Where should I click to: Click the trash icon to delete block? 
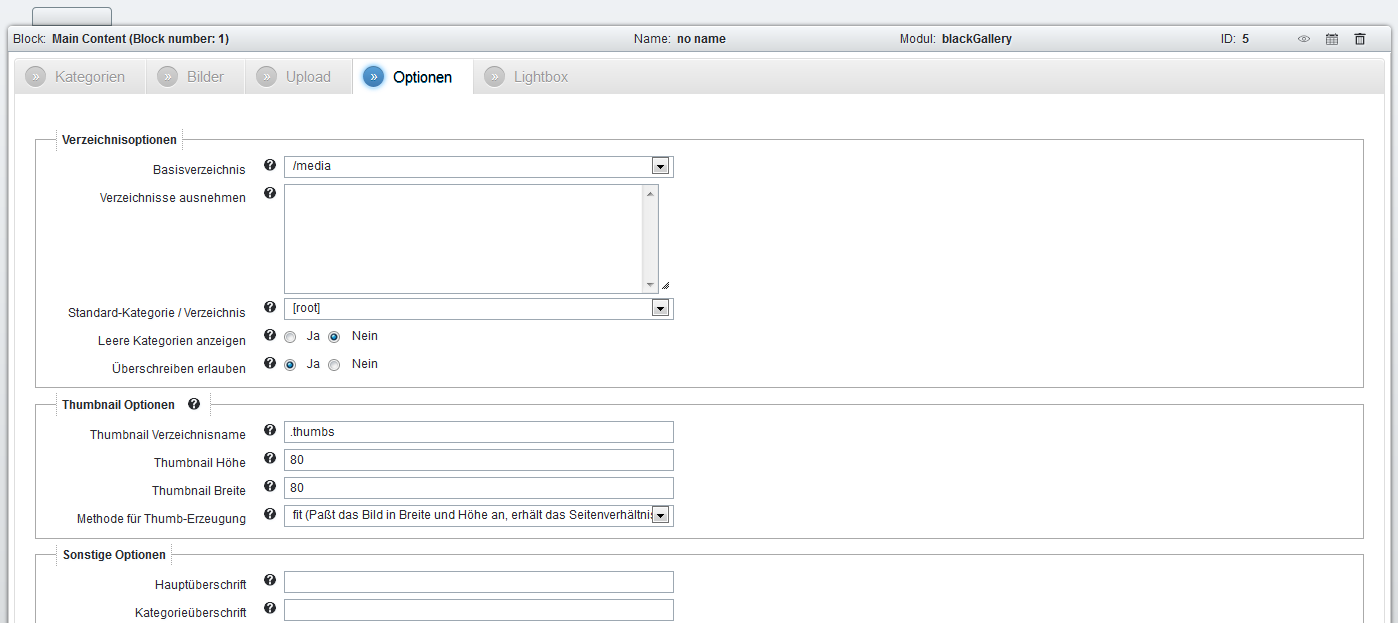point(1360,39)
